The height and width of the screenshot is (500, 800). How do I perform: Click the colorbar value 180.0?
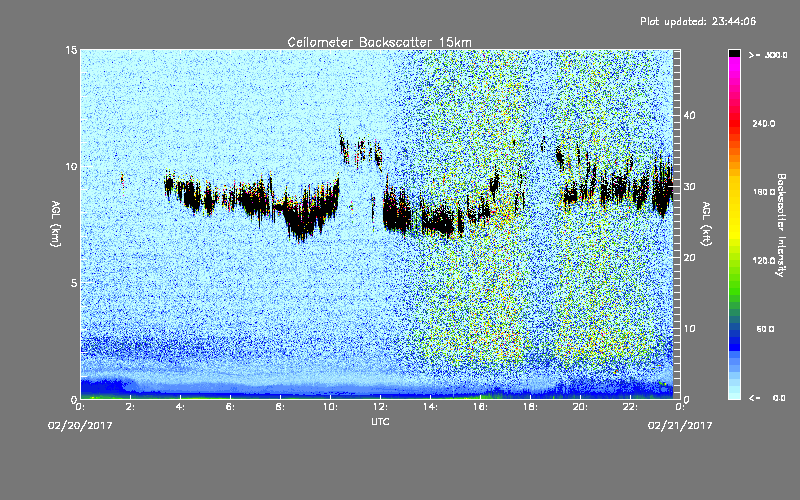click(764, 192)
